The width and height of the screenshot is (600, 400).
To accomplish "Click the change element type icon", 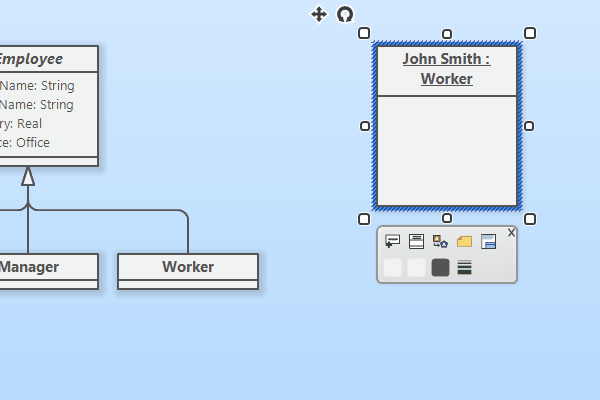I will point(440,242).
